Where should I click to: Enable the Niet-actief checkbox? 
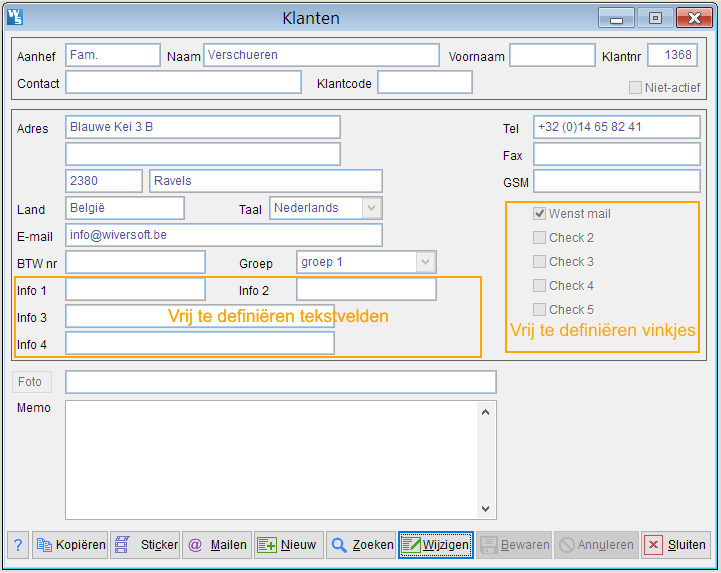coord(635,88)
